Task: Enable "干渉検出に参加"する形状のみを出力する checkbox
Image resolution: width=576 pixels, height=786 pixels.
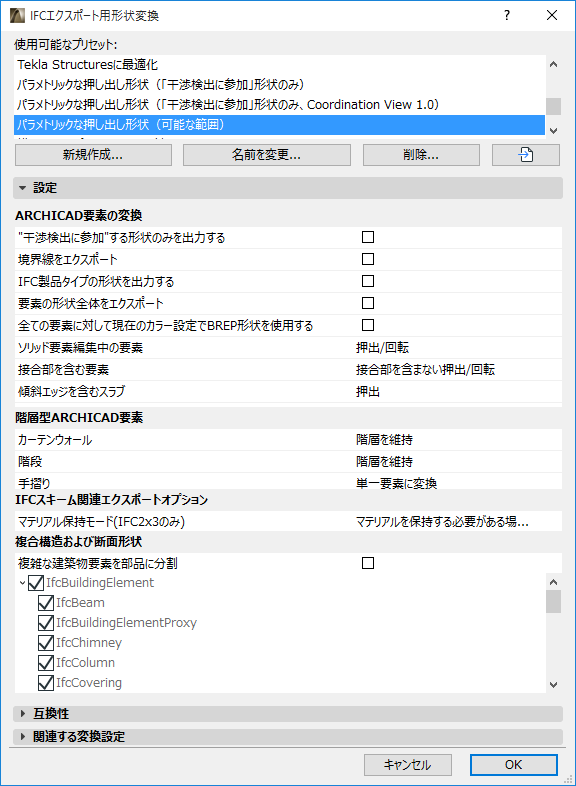Action: (x=368, y=237)
